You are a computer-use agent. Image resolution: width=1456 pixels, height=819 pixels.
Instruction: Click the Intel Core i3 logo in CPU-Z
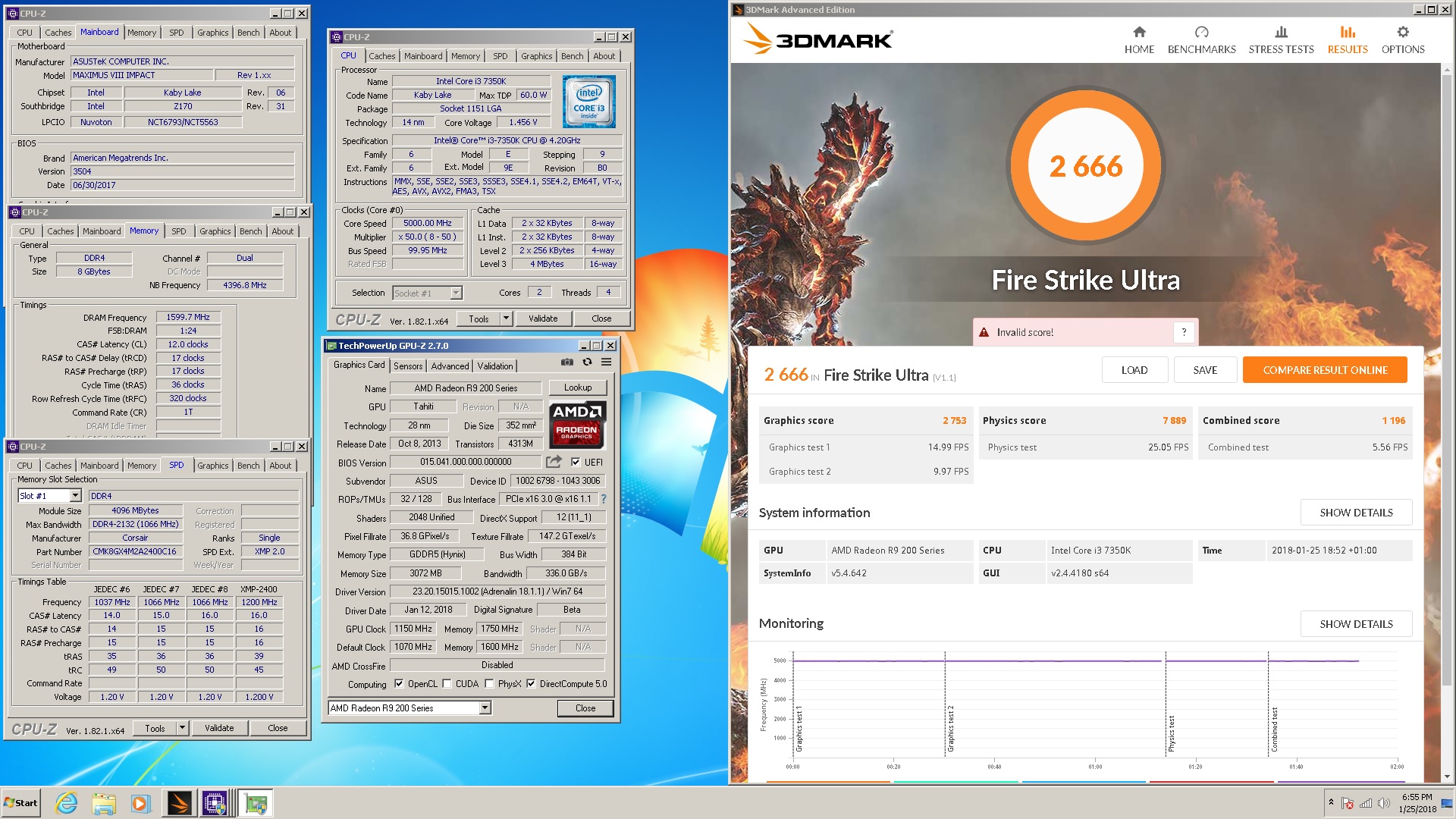(x=588, y=102)
